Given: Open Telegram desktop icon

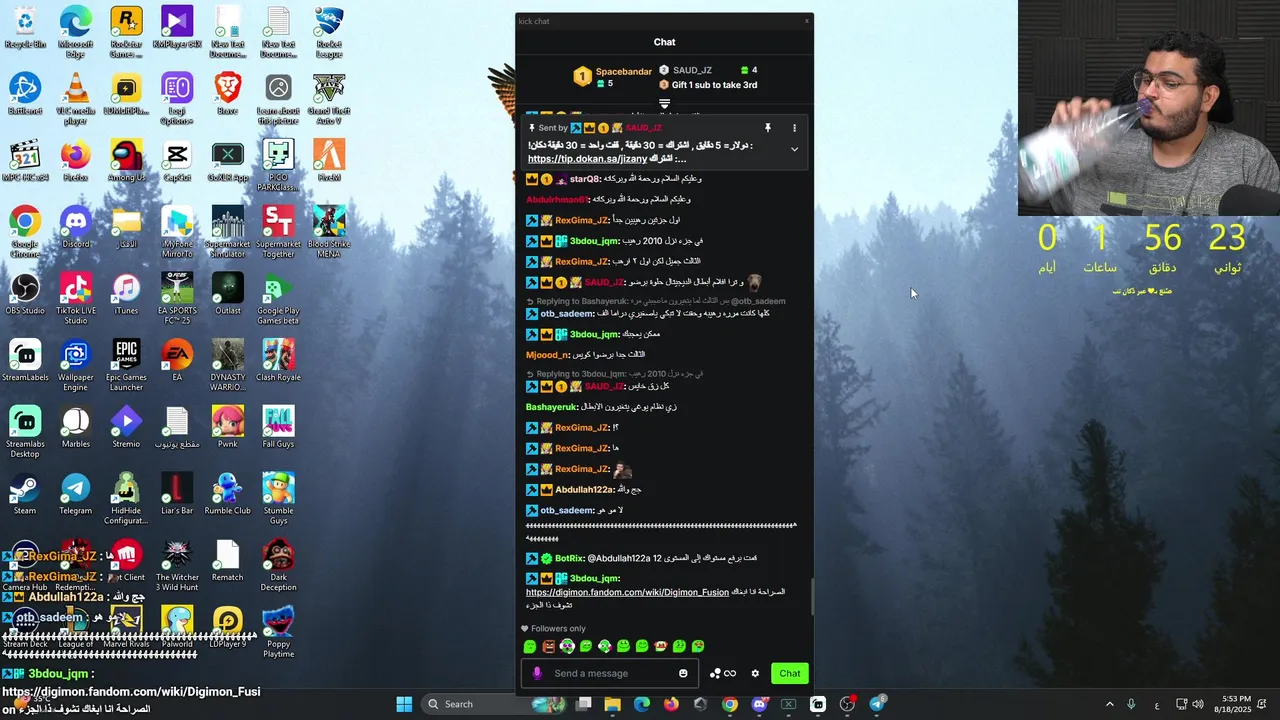Looking at the screenshot, I should coord(75,493).
